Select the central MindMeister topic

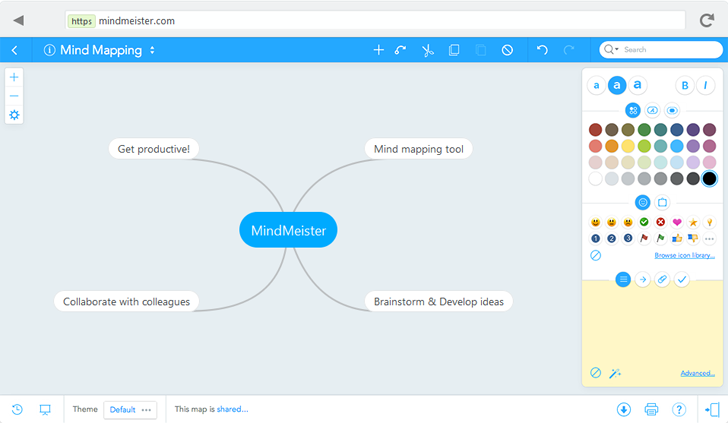[288, 230]
